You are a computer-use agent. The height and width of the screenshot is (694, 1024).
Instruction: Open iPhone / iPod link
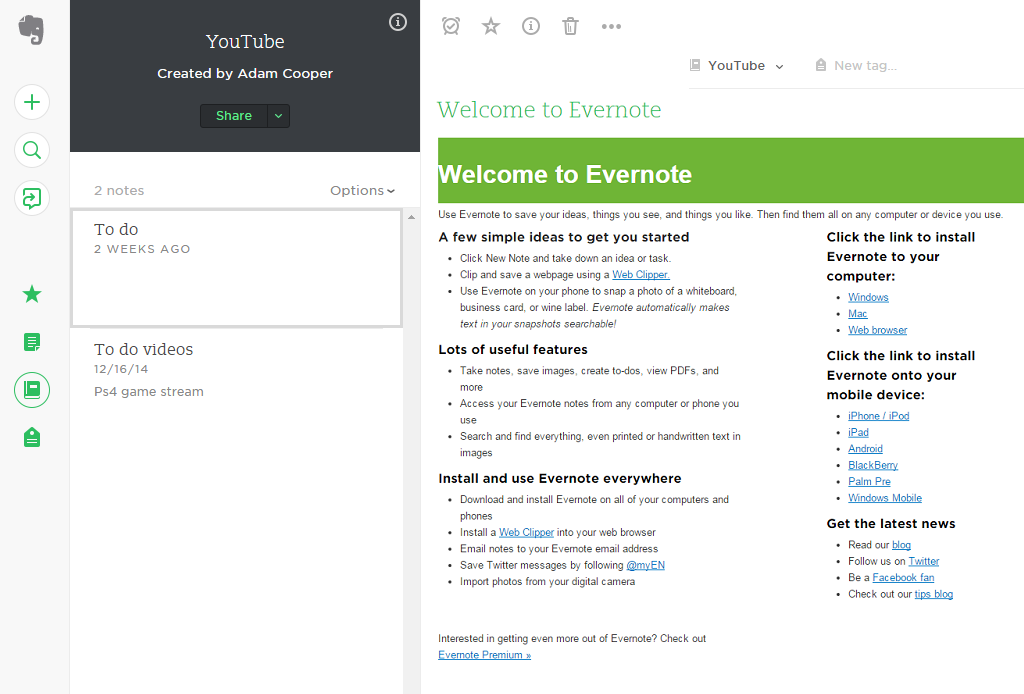(878, 416)
